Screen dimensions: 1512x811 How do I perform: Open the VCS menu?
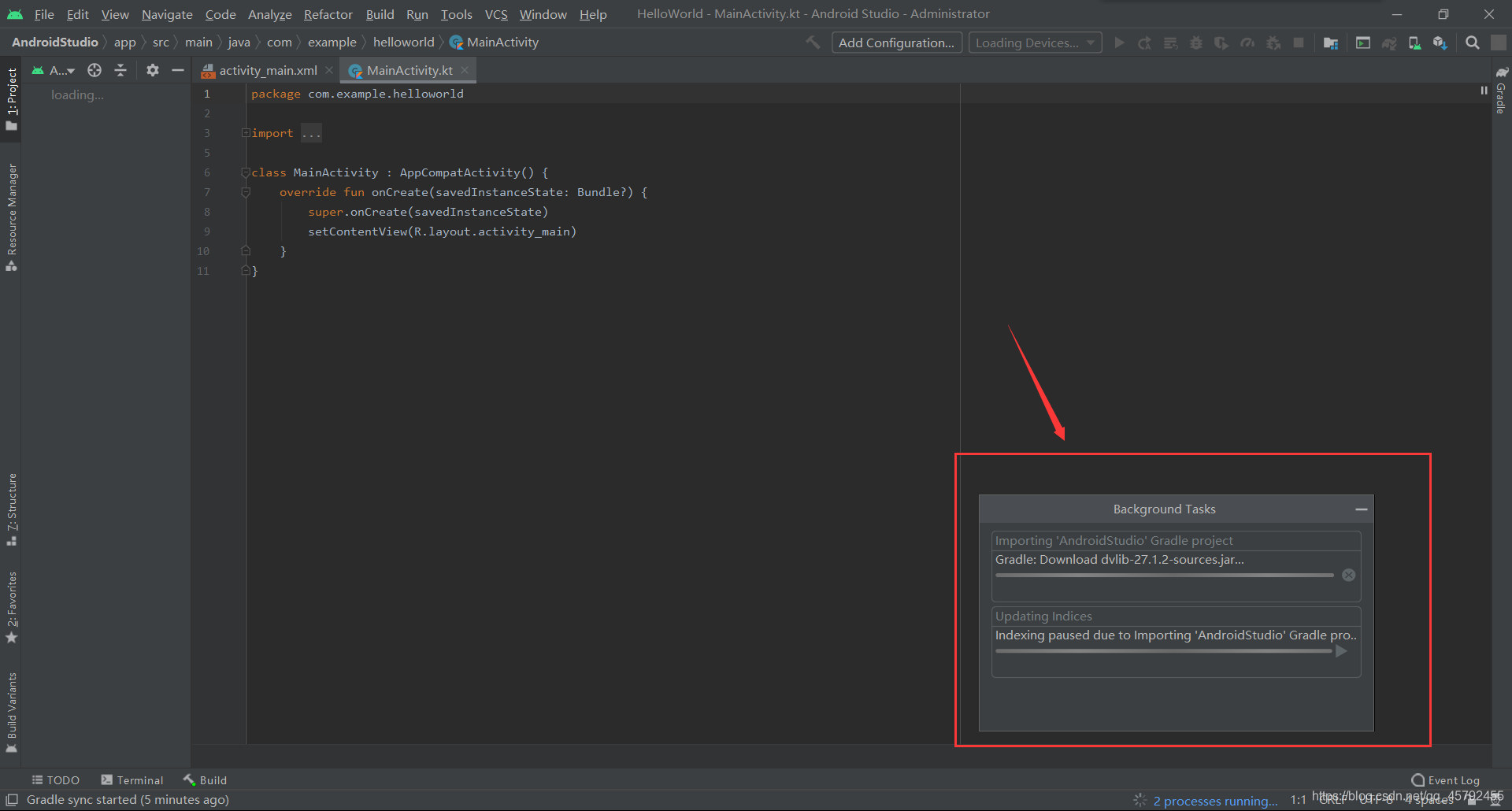496,14
